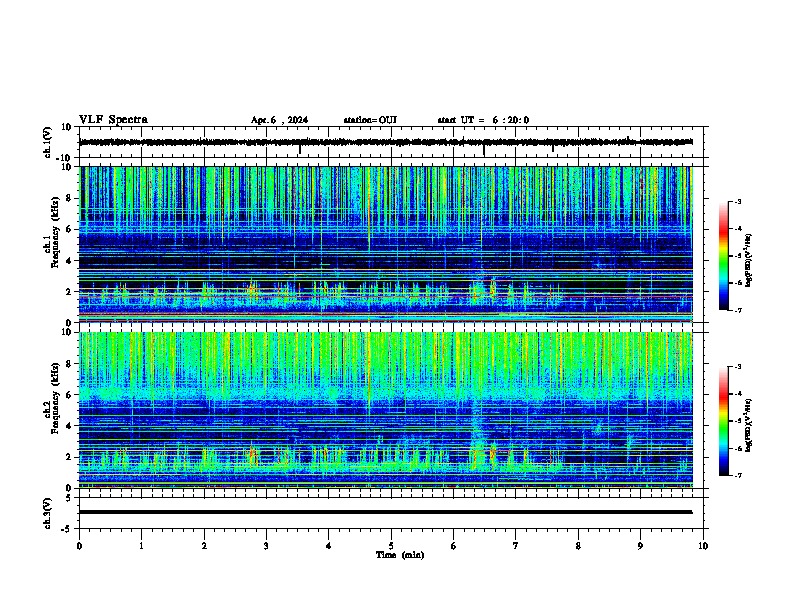This screenshot has width=792, height=612.
Task: Click the time axis tick label 3
Action: point(266,546)
